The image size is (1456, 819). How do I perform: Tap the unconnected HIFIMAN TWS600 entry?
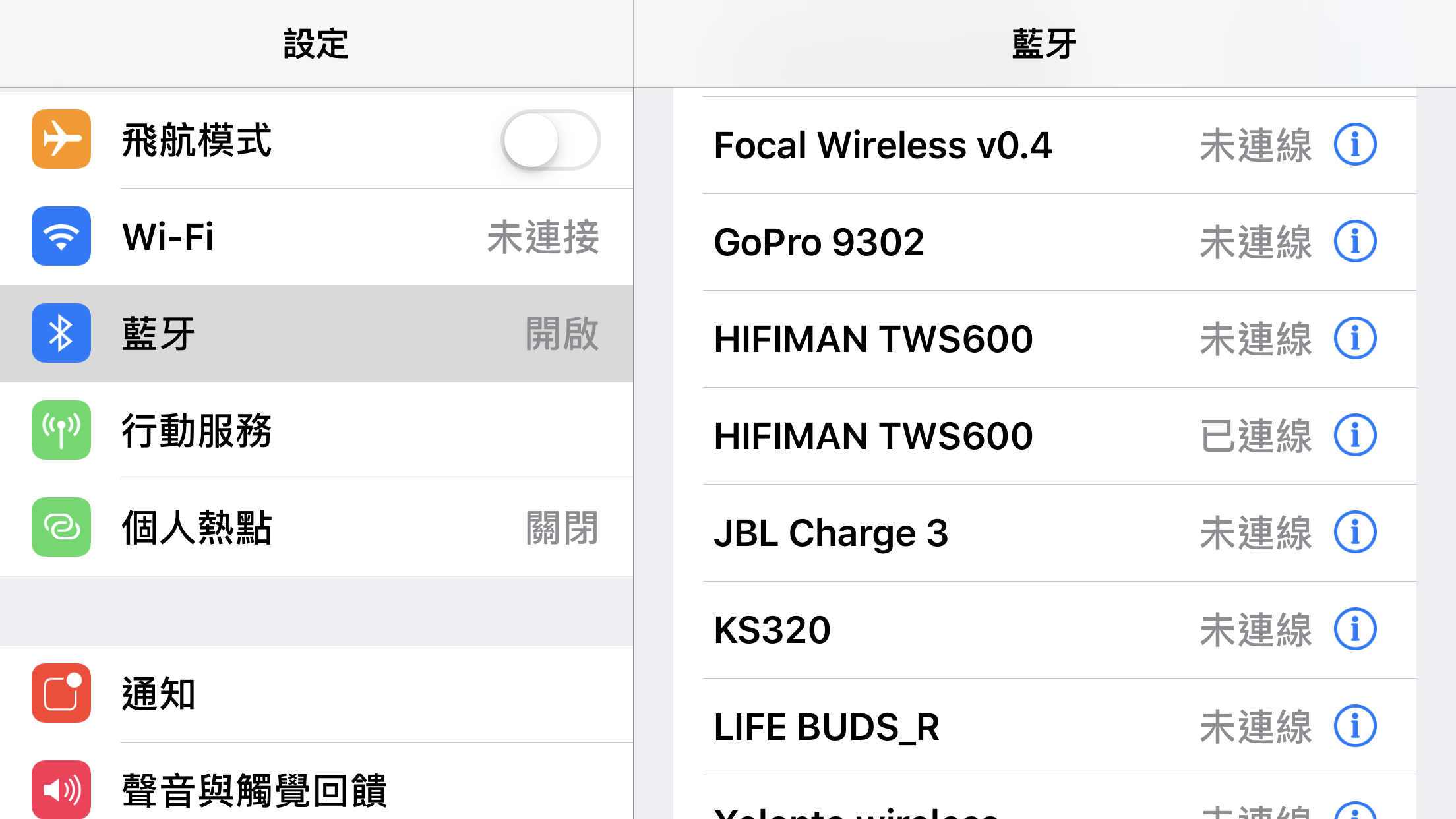(x=1045, y=339)
